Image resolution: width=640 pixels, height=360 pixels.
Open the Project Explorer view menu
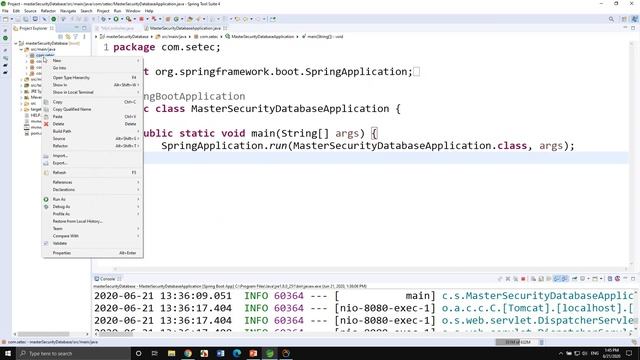click(x=84, y=37)
